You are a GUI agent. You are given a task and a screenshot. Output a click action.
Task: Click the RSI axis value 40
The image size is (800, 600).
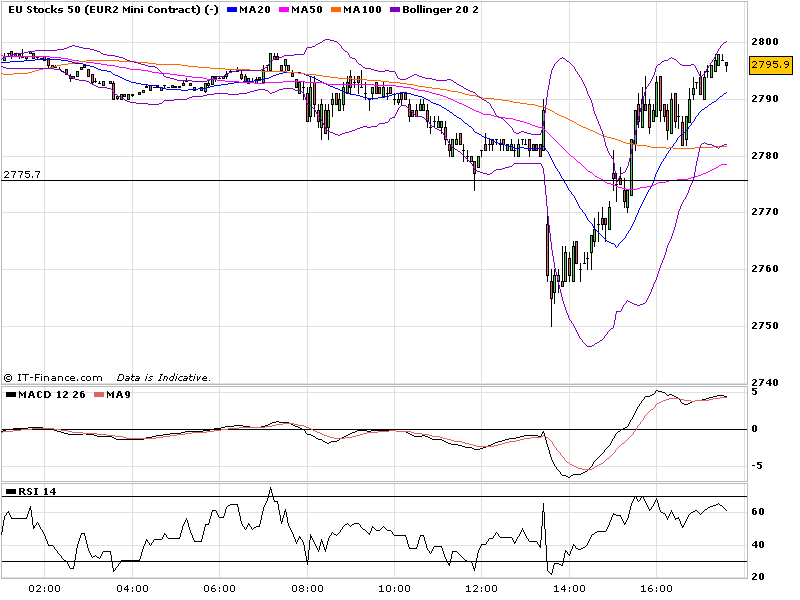coord(758,545)
